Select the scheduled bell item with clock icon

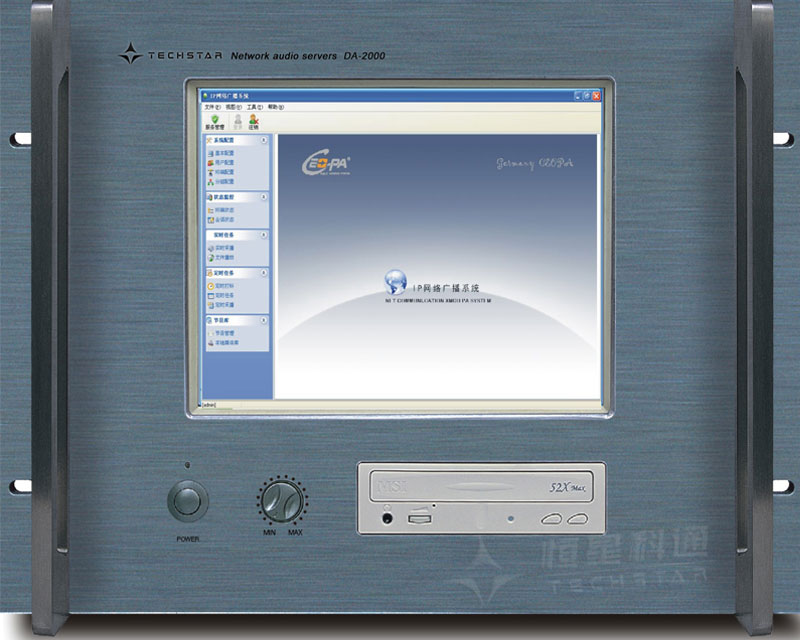pos(222,285)
